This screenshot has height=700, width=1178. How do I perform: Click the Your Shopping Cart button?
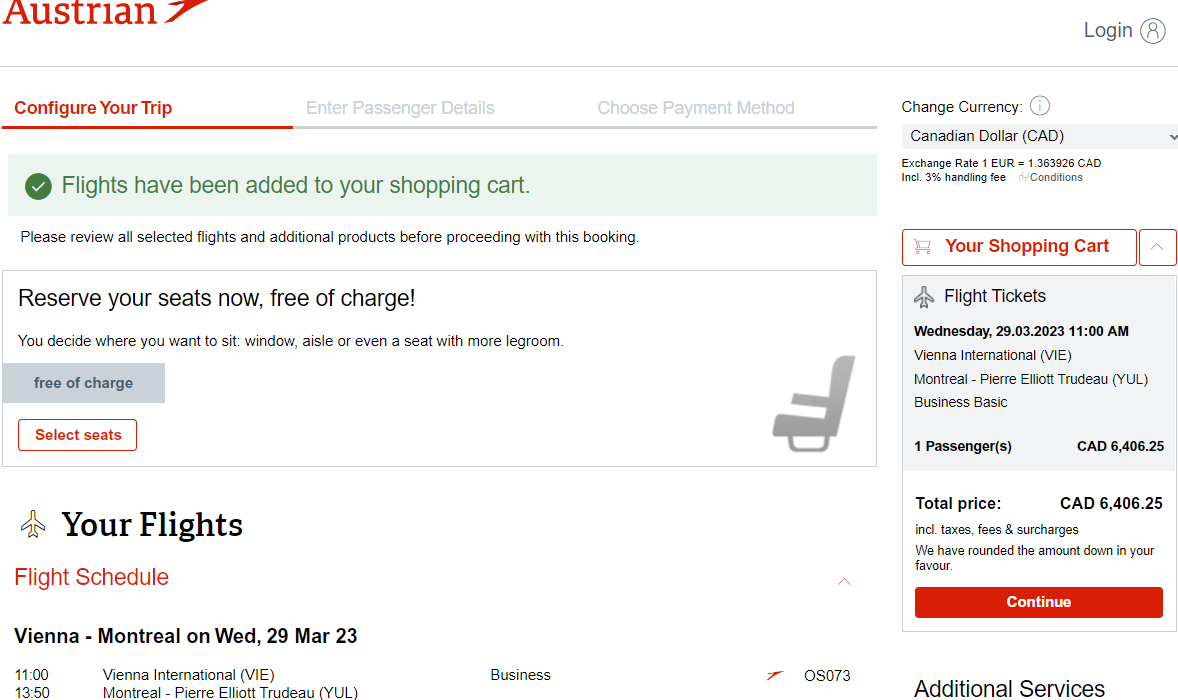(x=1019, y=247)
